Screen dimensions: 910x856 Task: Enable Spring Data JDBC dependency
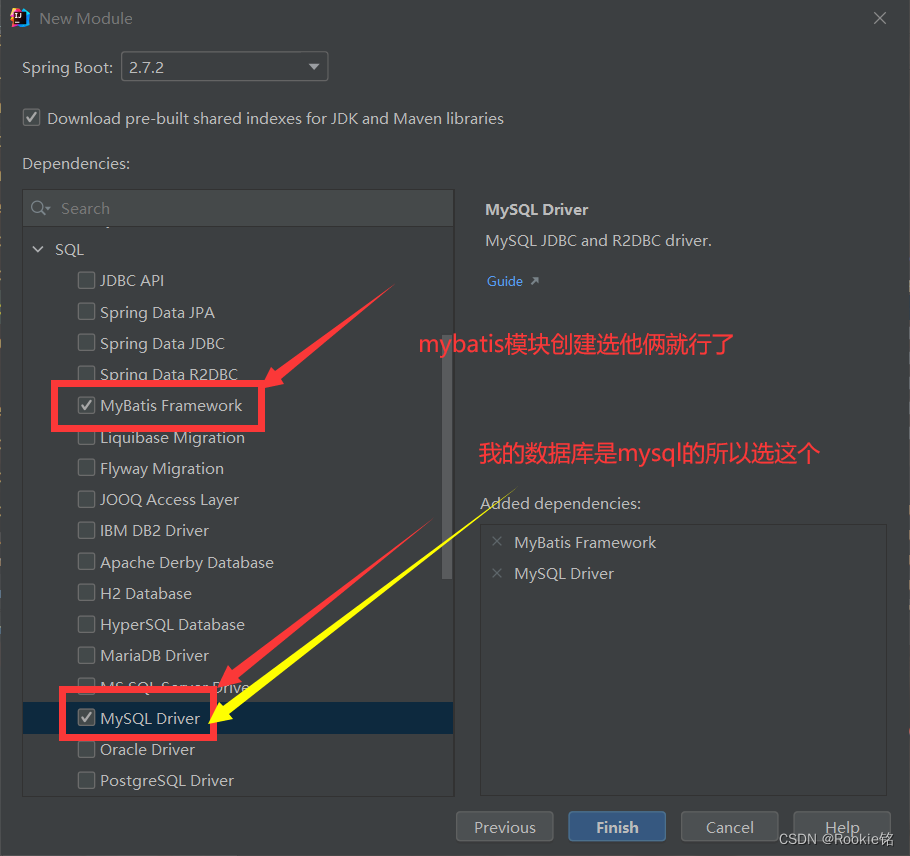tap(86, 342)
